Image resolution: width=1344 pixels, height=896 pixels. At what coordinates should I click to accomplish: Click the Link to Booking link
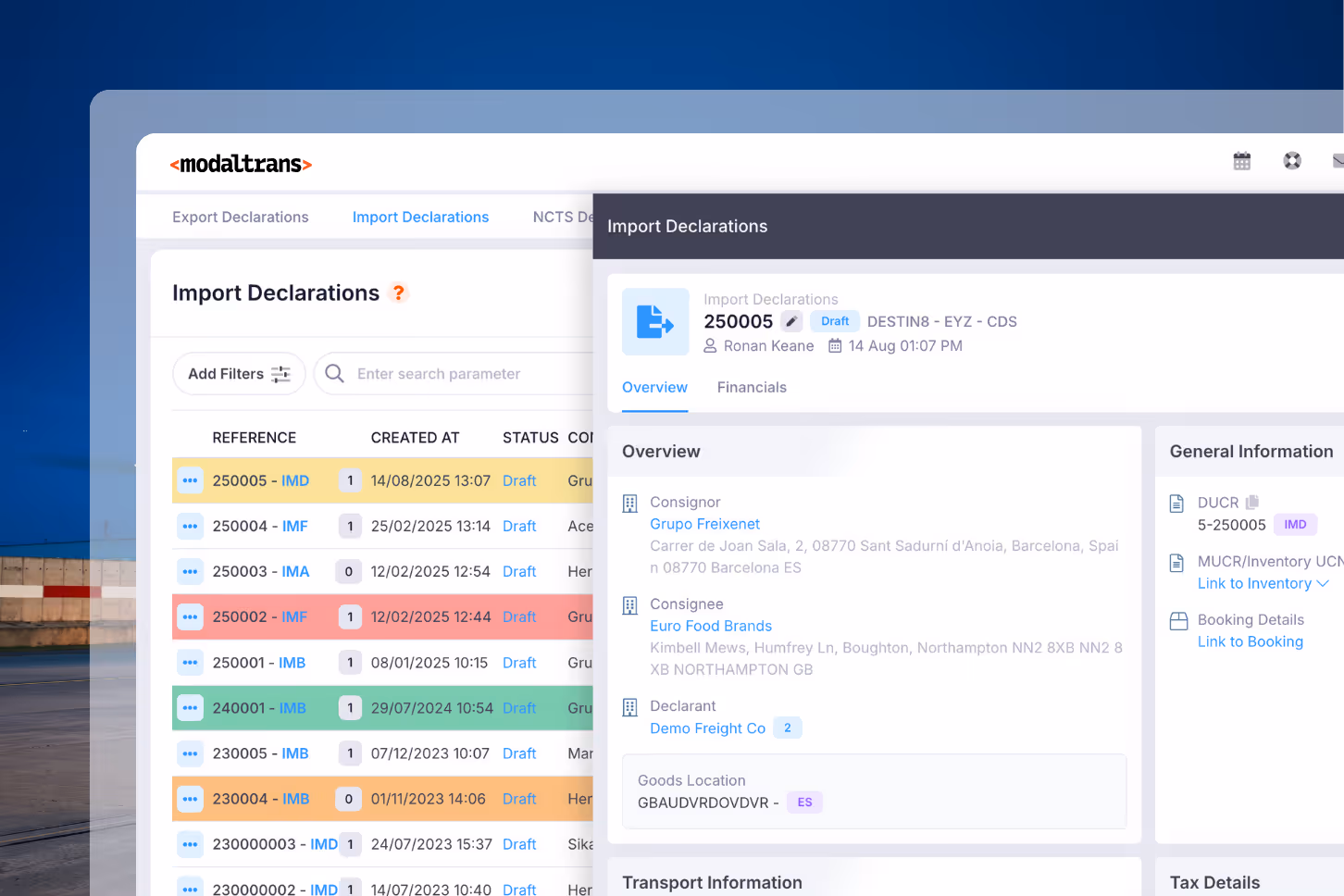(1251, 641)
